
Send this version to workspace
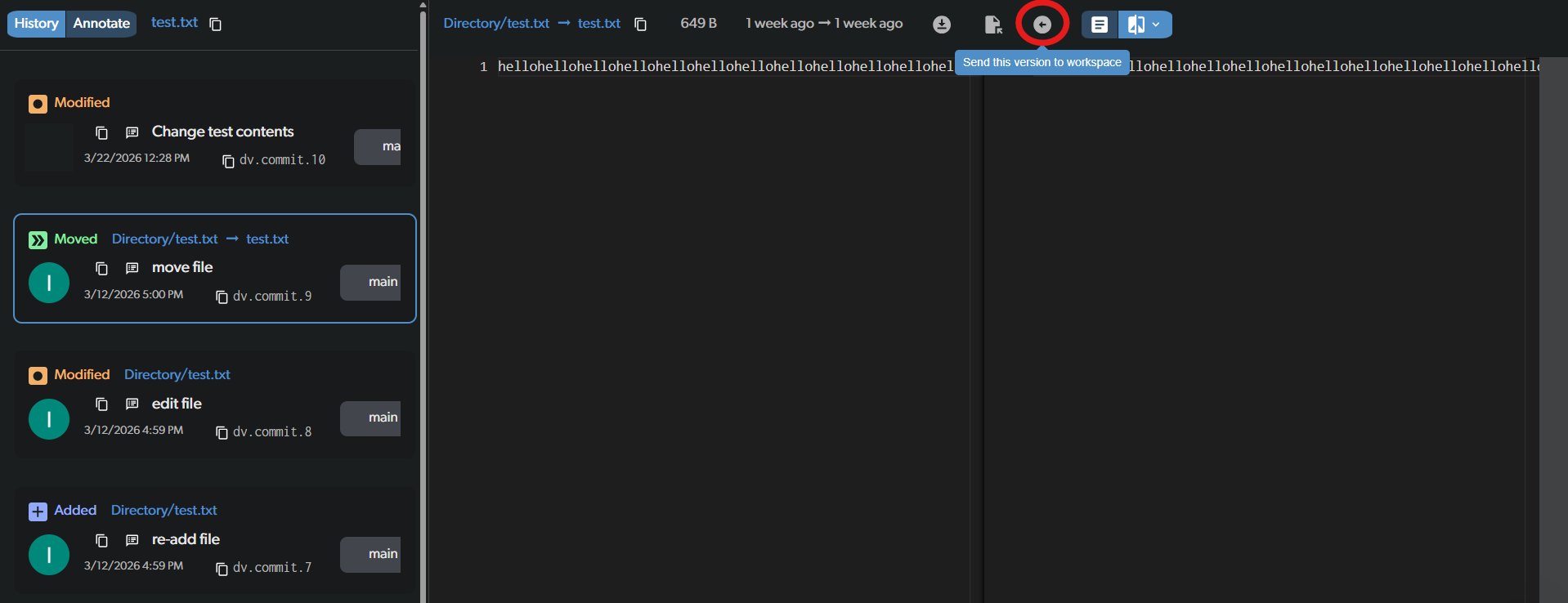(x=1042, y=25)
